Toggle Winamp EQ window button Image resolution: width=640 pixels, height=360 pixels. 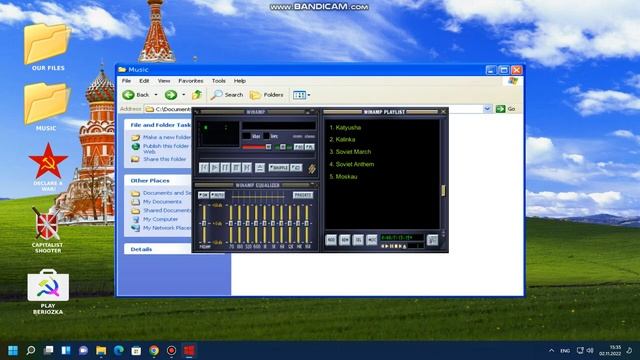[299, 147]
